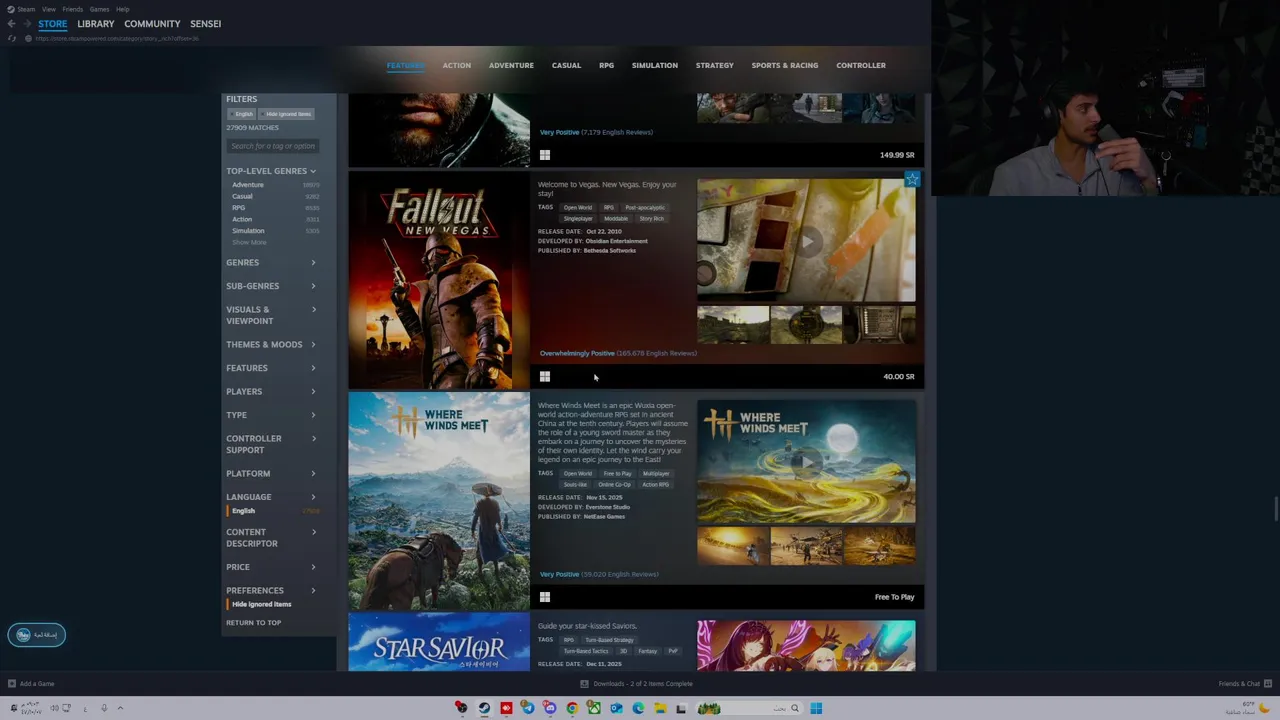Switch to the Controller category tab
Image resolution: width=1280 pixels, height=720 pixels.
coord(861,66)
